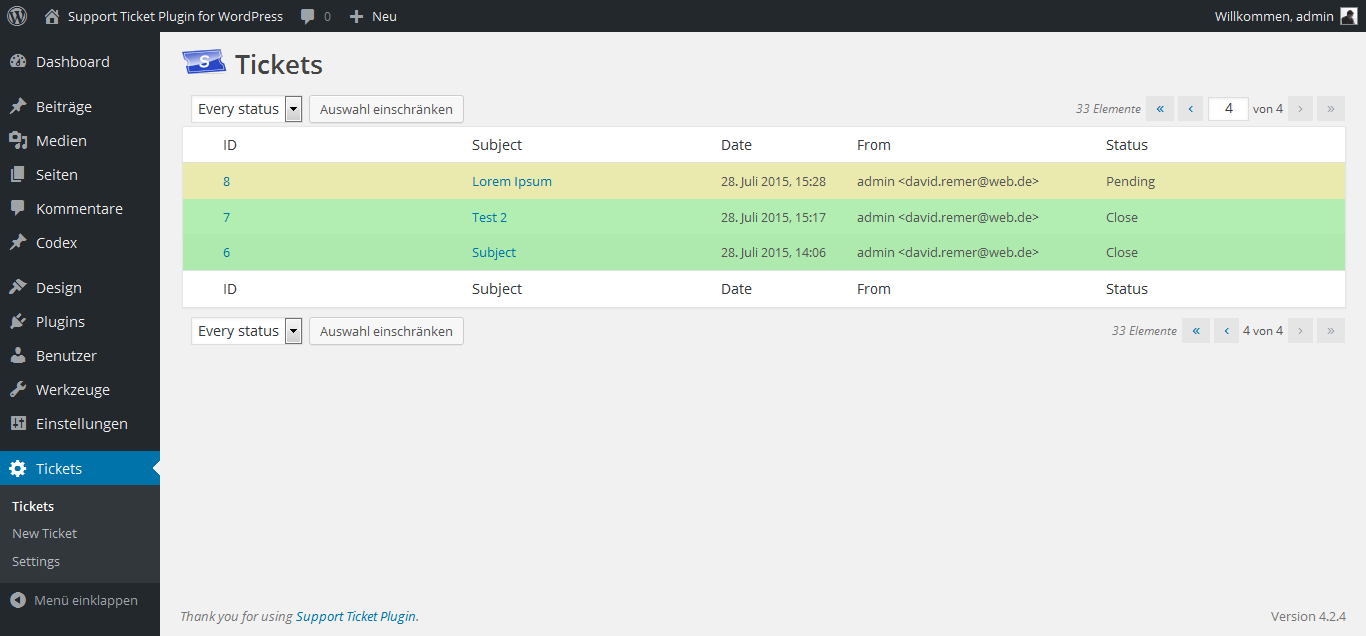Go to previous page using bottom pagination

(x=1226, y=331)
